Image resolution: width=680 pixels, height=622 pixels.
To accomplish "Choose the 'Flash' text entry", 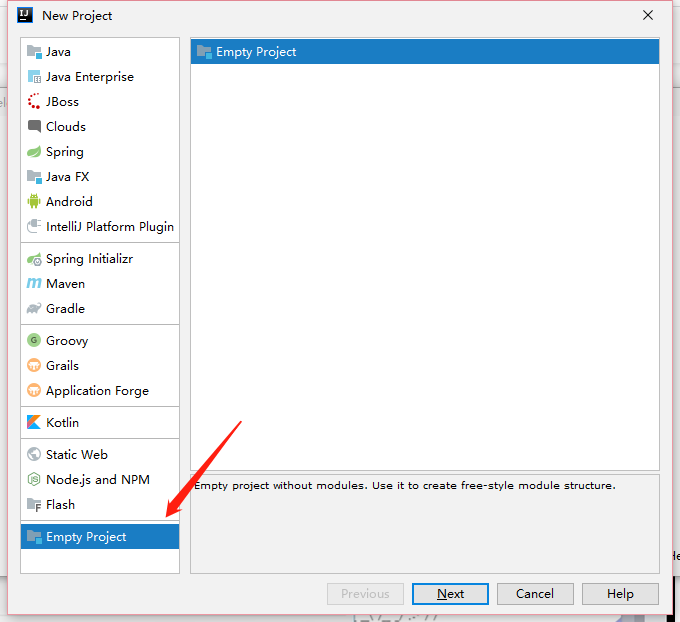I will 60,504.
